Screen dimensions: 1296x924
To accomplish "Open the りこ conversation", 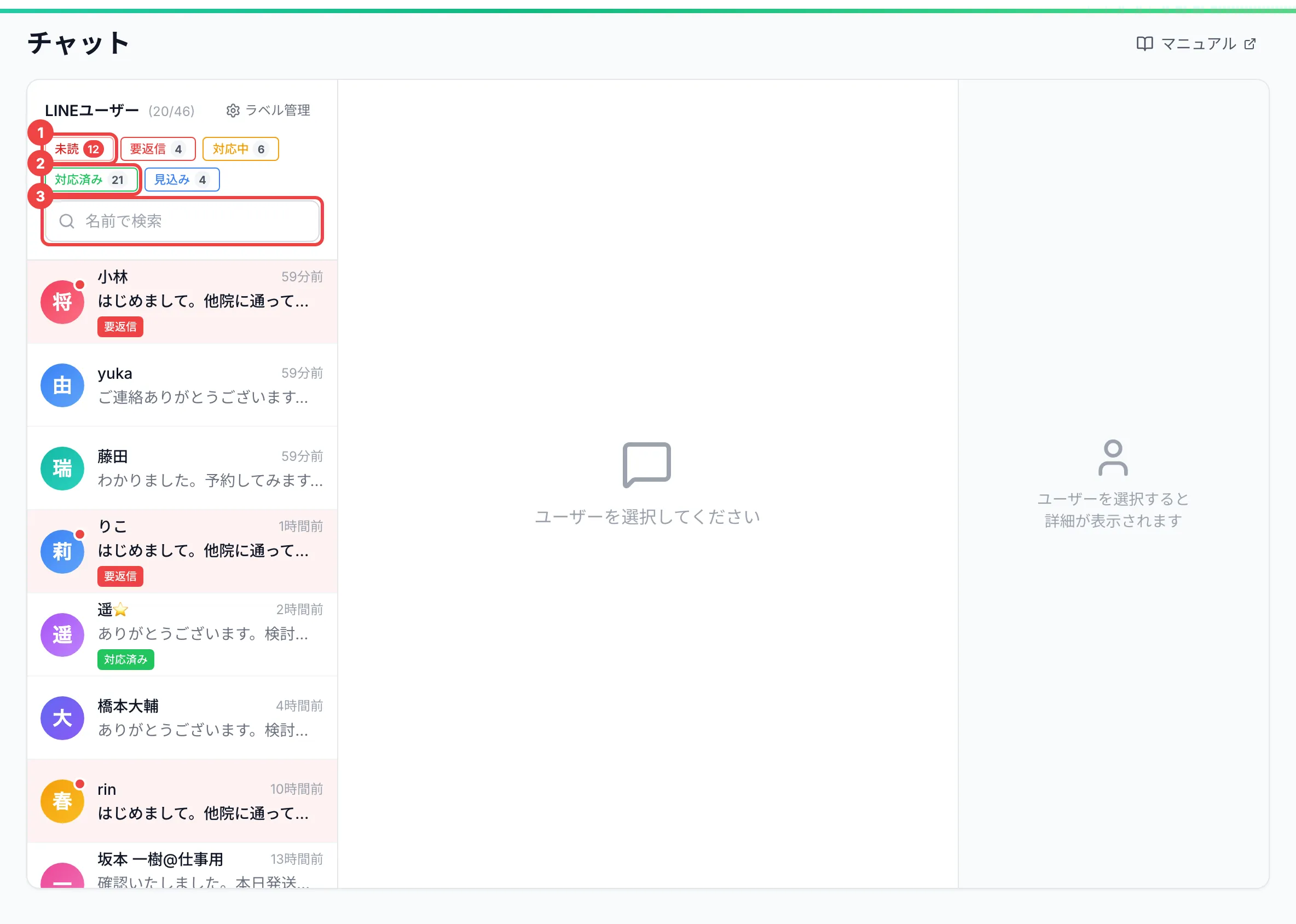I will pyautogui.click(x=182, y=551).
